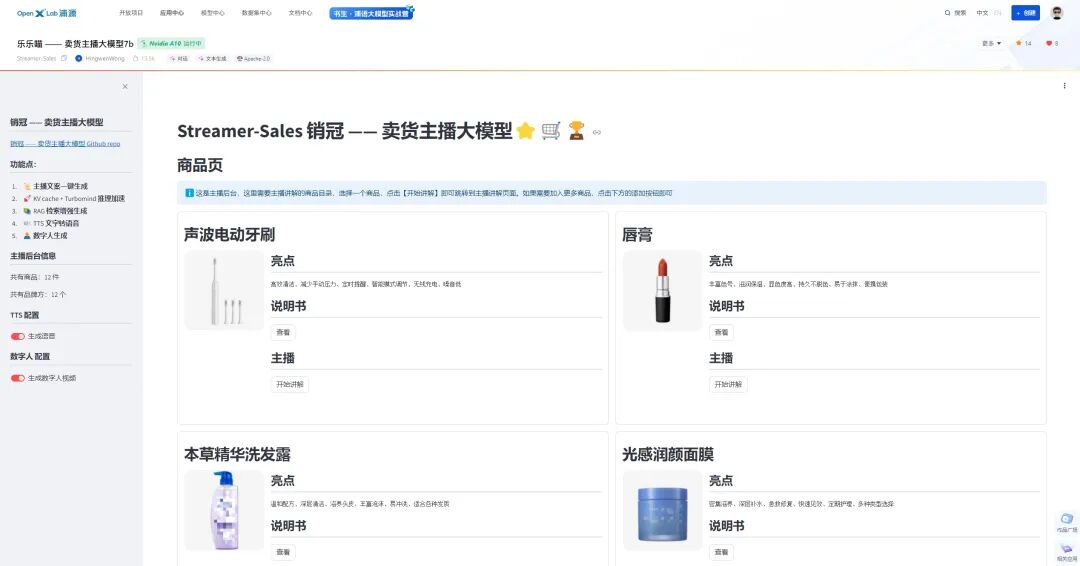Click the 声波电动牙刷 card title
This screenshot has width=1080, height=566.
pyautogui.click(x=229, y=235)
